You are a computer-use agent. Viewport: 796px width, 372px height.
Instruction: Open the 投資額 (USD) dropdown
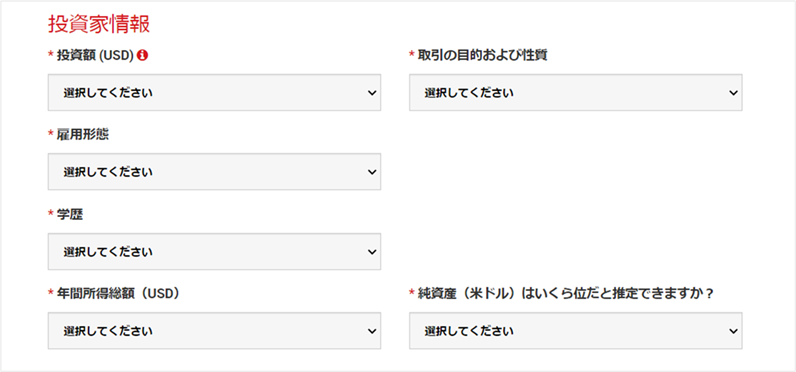pyautogui.click(x=214, y=92)
